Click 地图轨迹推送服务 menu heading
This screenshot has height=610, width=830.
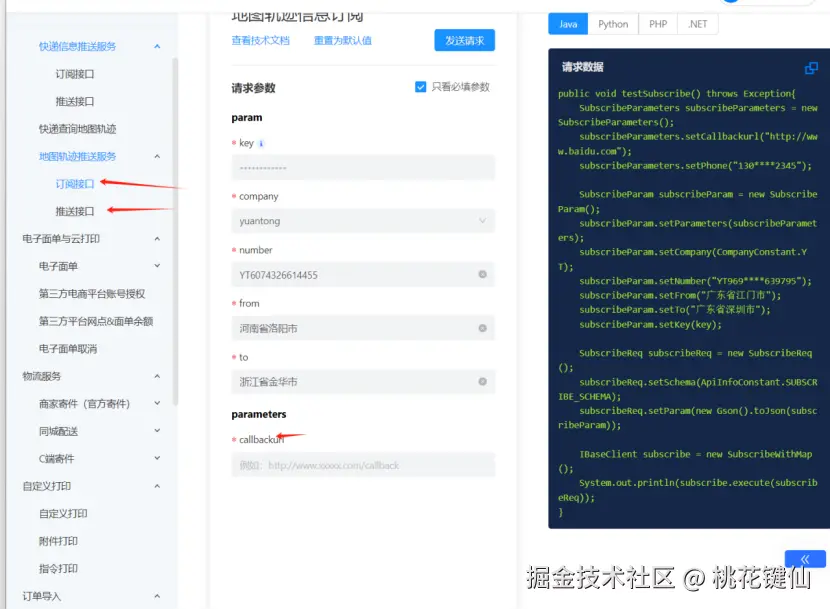(77, 156)
